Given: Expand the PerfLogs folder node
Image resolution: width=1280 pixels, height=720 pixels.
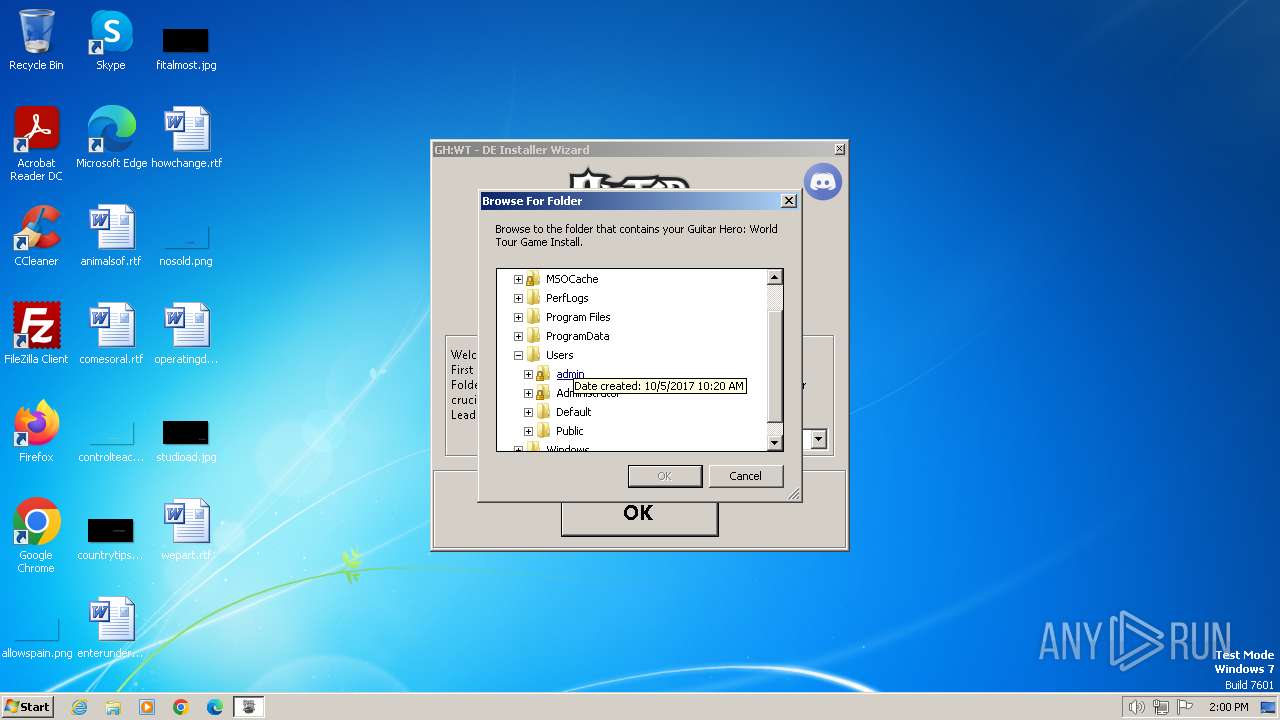Looking at the screenshot, I should (518, 298).
